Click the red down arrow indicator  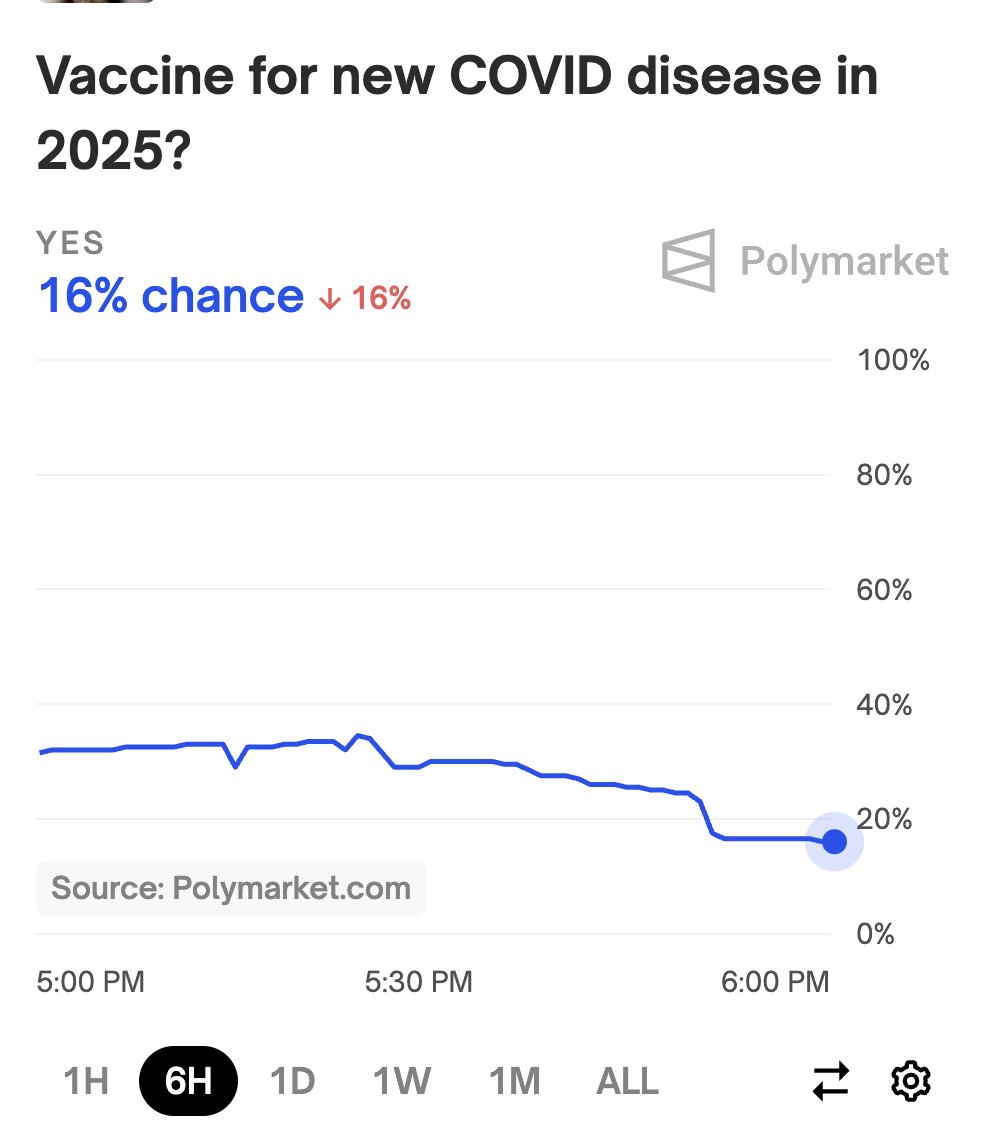coord(330,298)
